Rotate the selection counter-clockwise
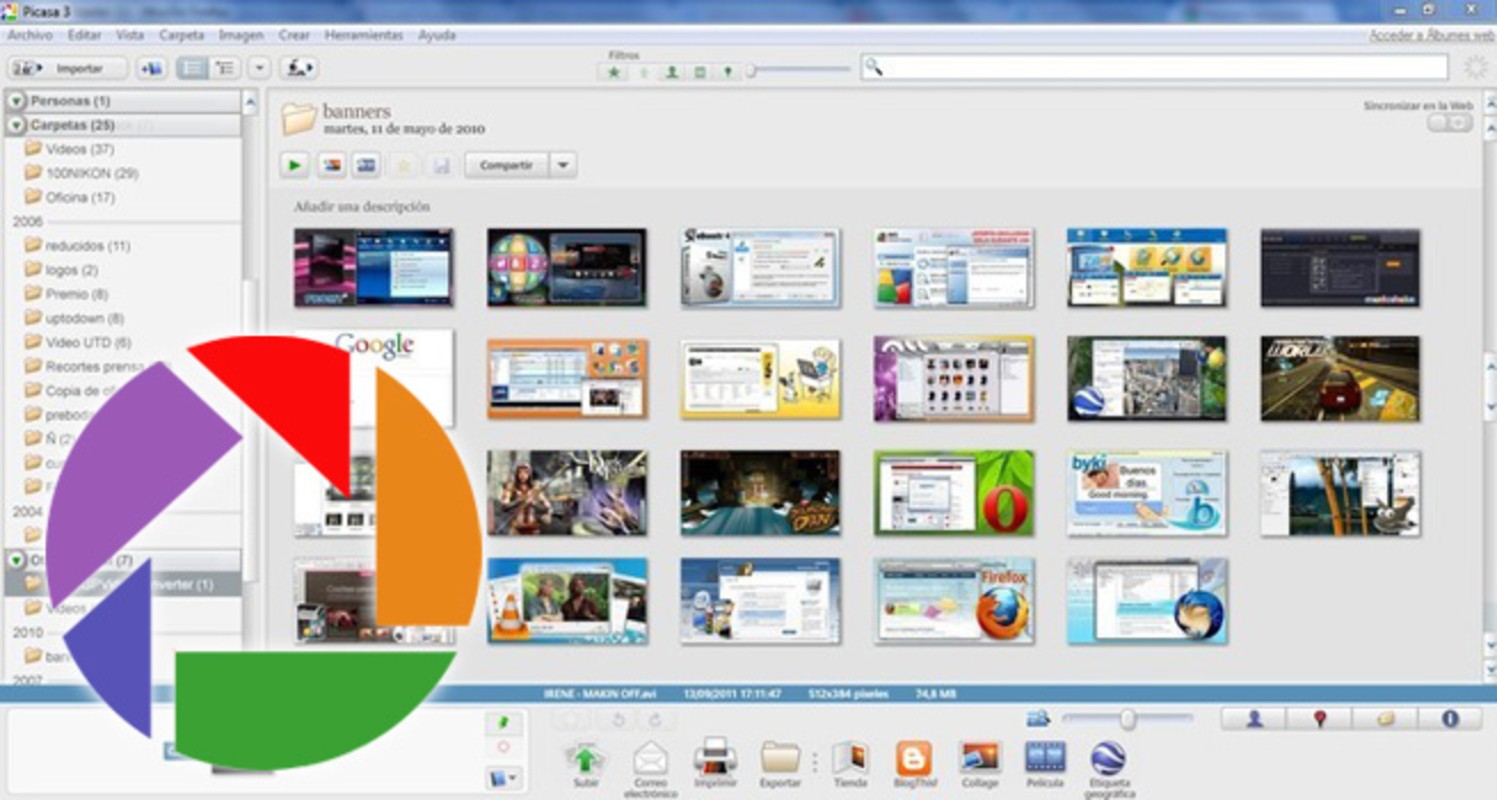 (618, 720)
